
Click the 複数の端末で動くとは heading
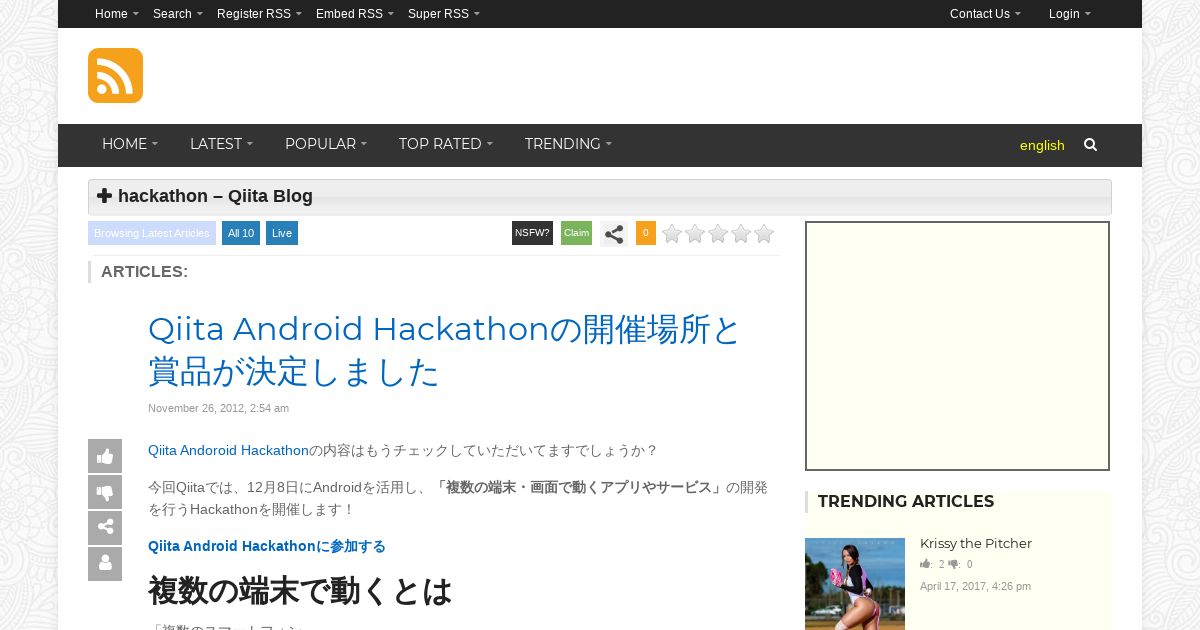click(300, 591)
